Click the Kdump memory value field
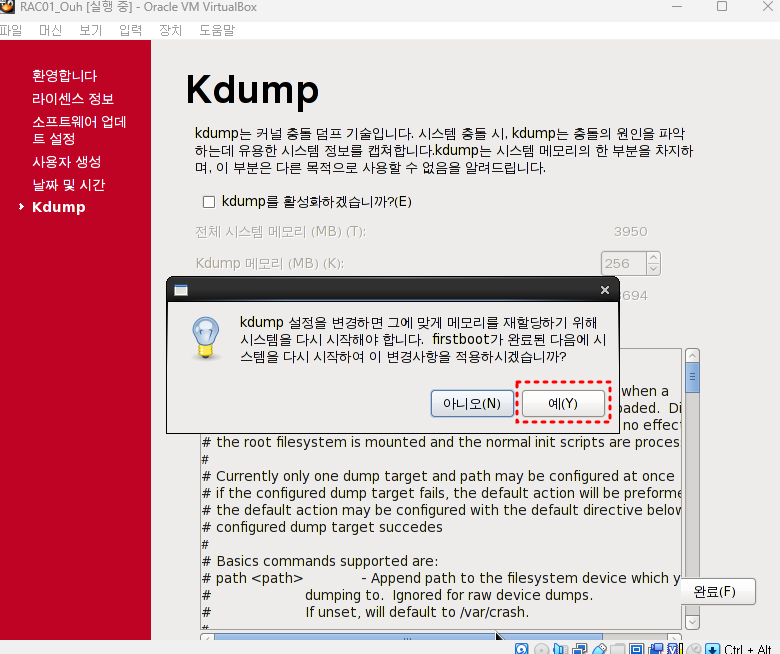 pos(624,263)
